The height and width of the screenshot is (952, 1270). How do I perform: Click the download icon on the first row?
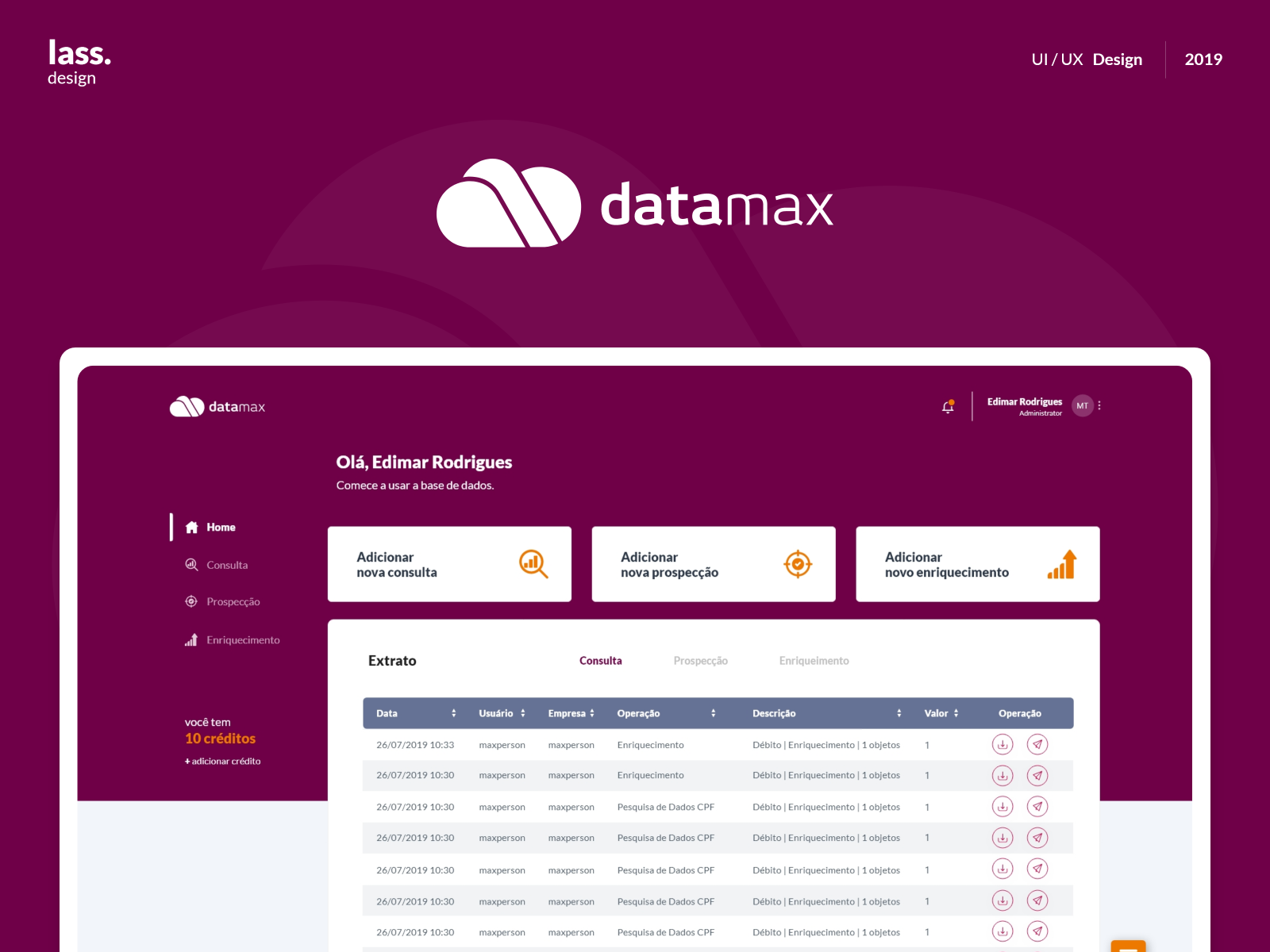(x=1003, y=744)
